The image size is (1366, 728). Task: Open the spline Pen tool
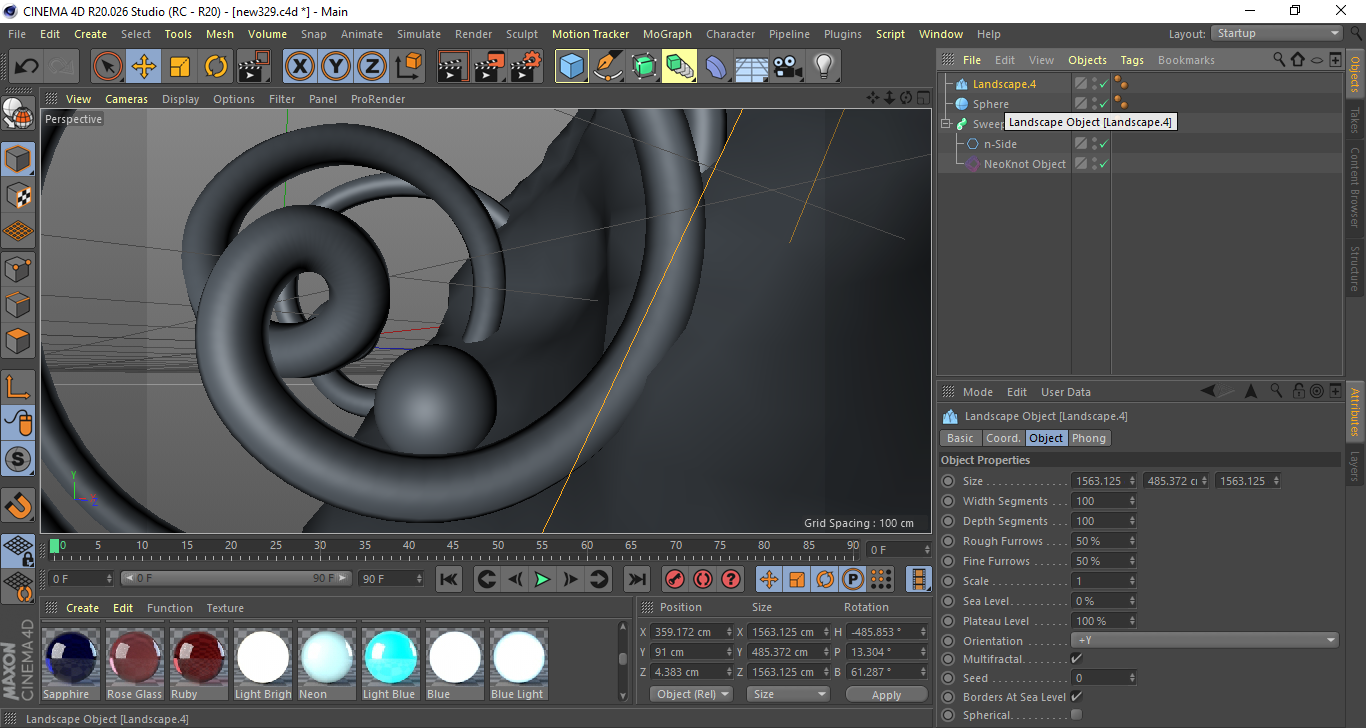(x=608, y=67)
